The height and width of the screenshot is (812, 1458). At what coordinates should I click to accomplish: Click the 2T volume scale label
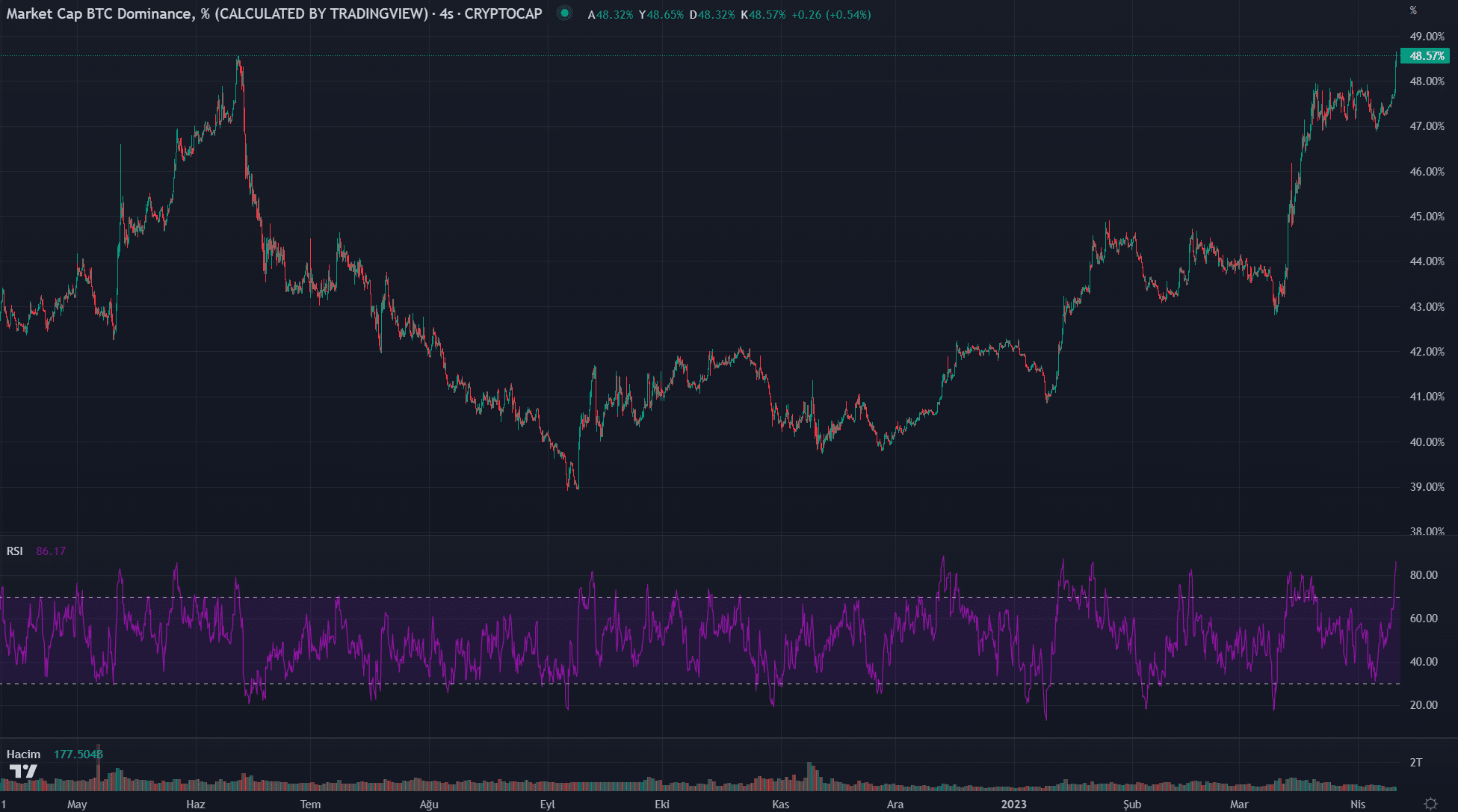(1415, 763)
